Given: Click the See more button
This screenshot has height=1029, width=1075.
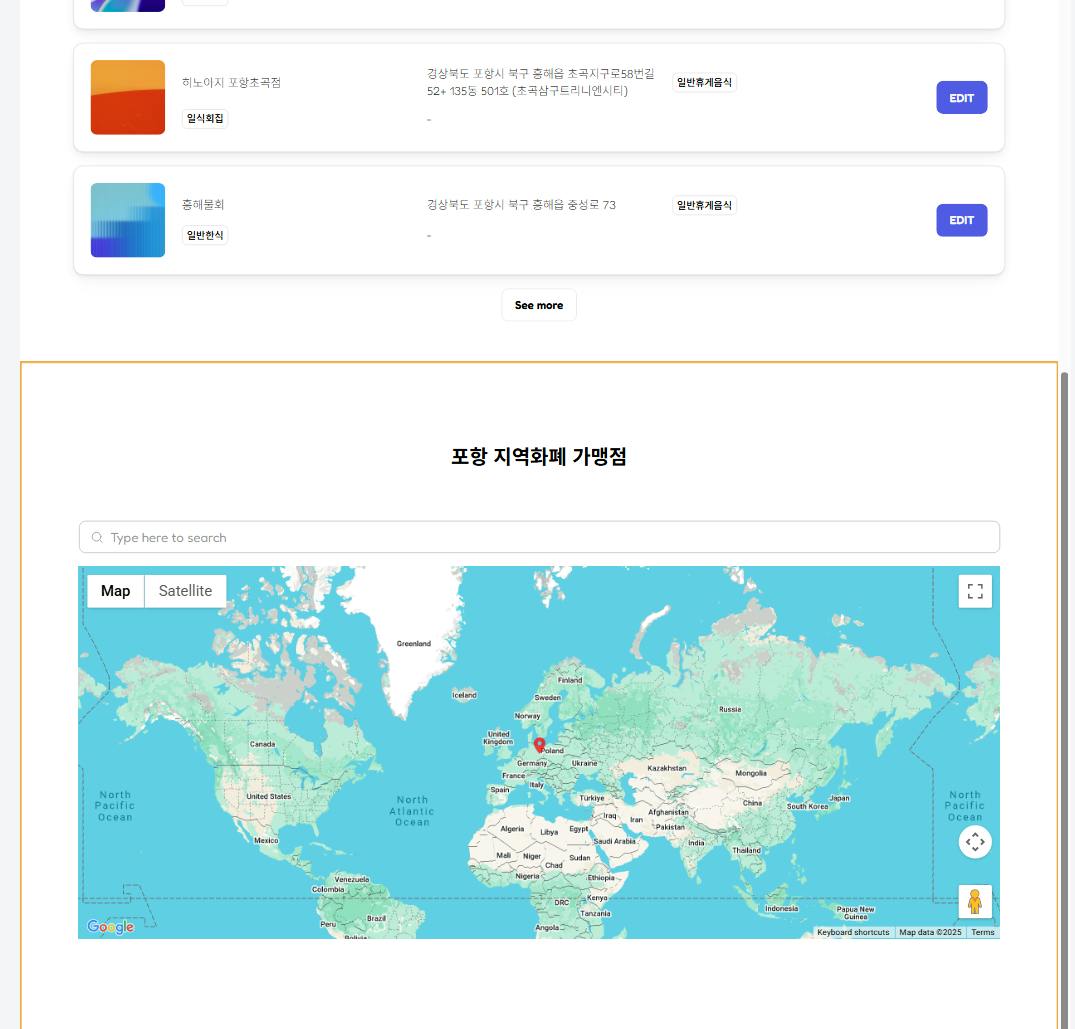Looking at the screenshot, I should click(539, 305).
